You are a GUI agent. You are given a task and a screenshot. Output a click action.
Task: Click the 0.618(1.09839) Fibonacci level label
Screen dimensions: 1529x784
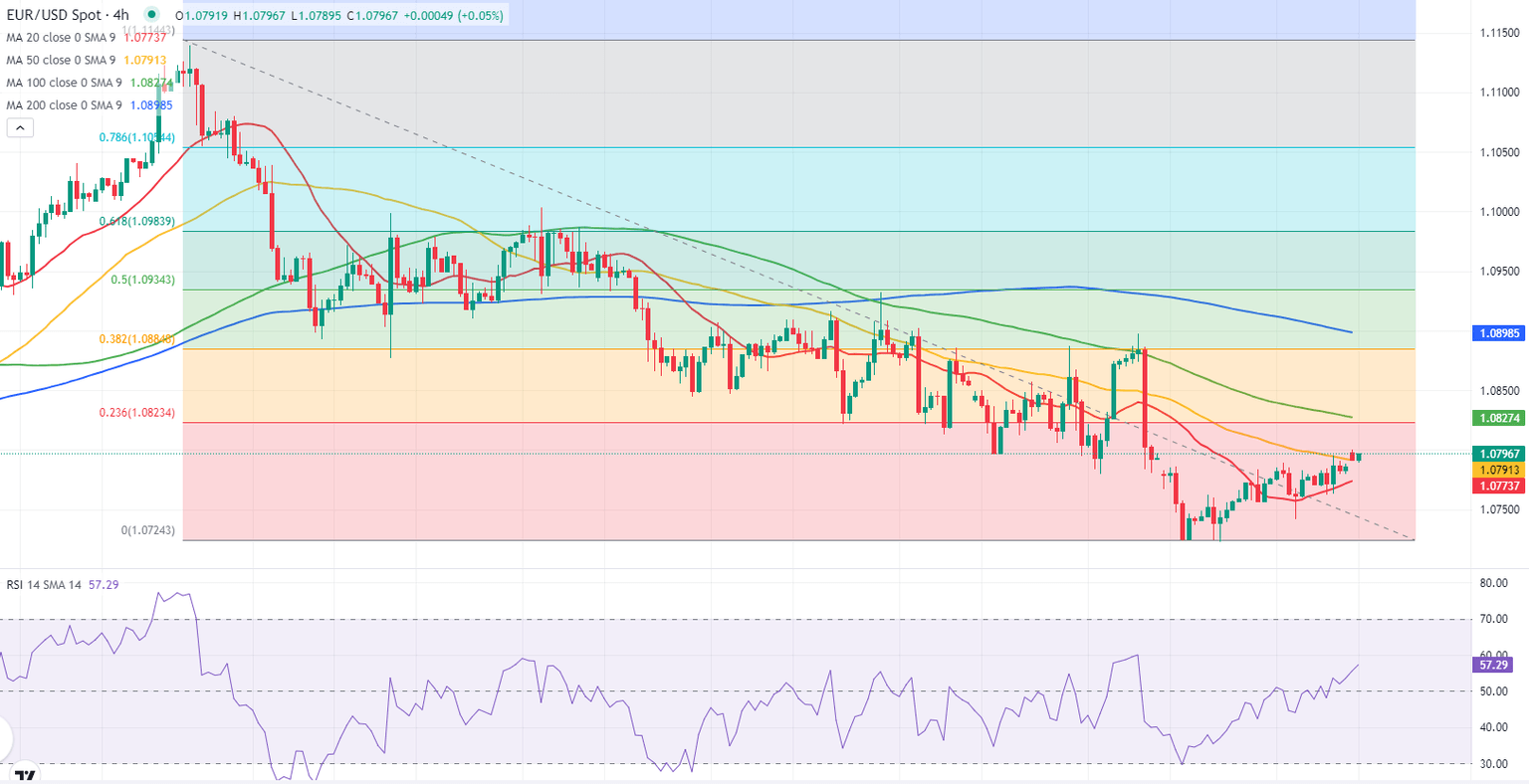[x=137, y=222]
